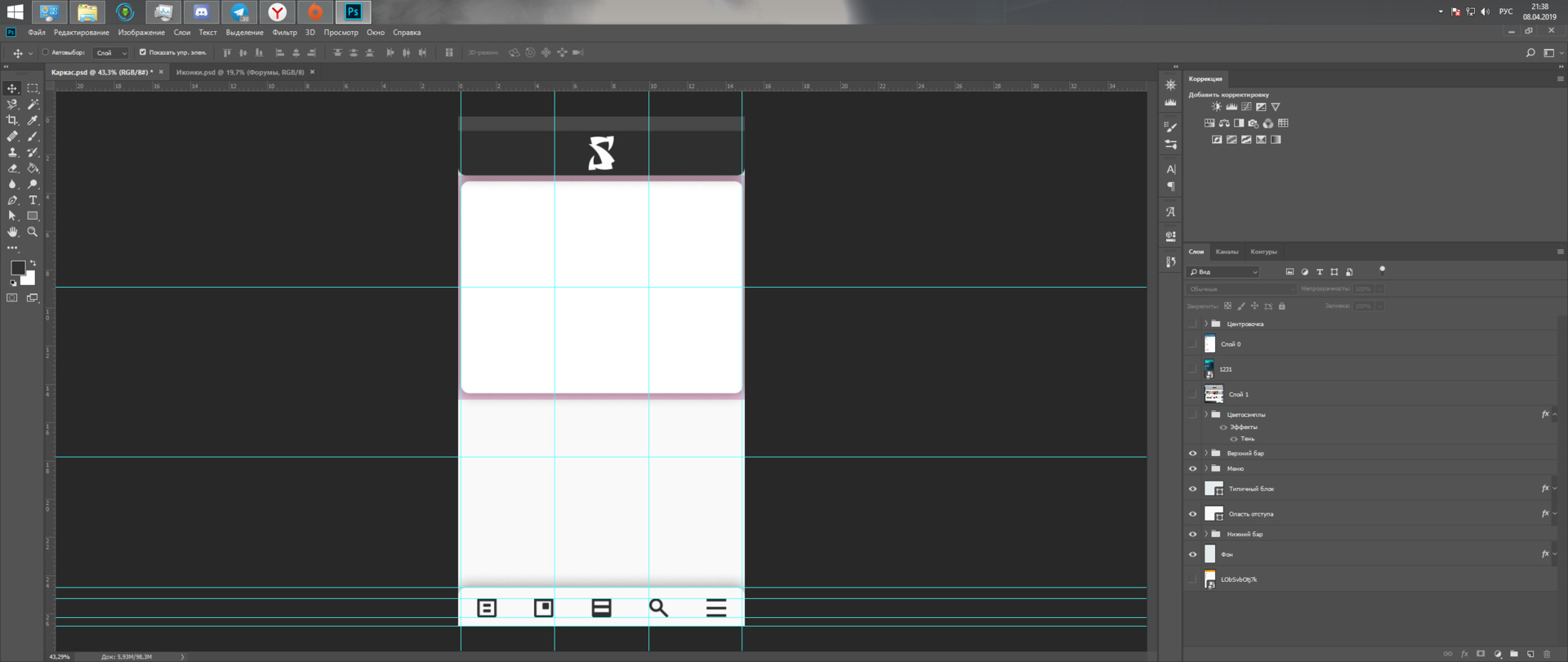Add a Brightness/Contrast adjustment
Screen dimensions: 1568x662
1216,107
